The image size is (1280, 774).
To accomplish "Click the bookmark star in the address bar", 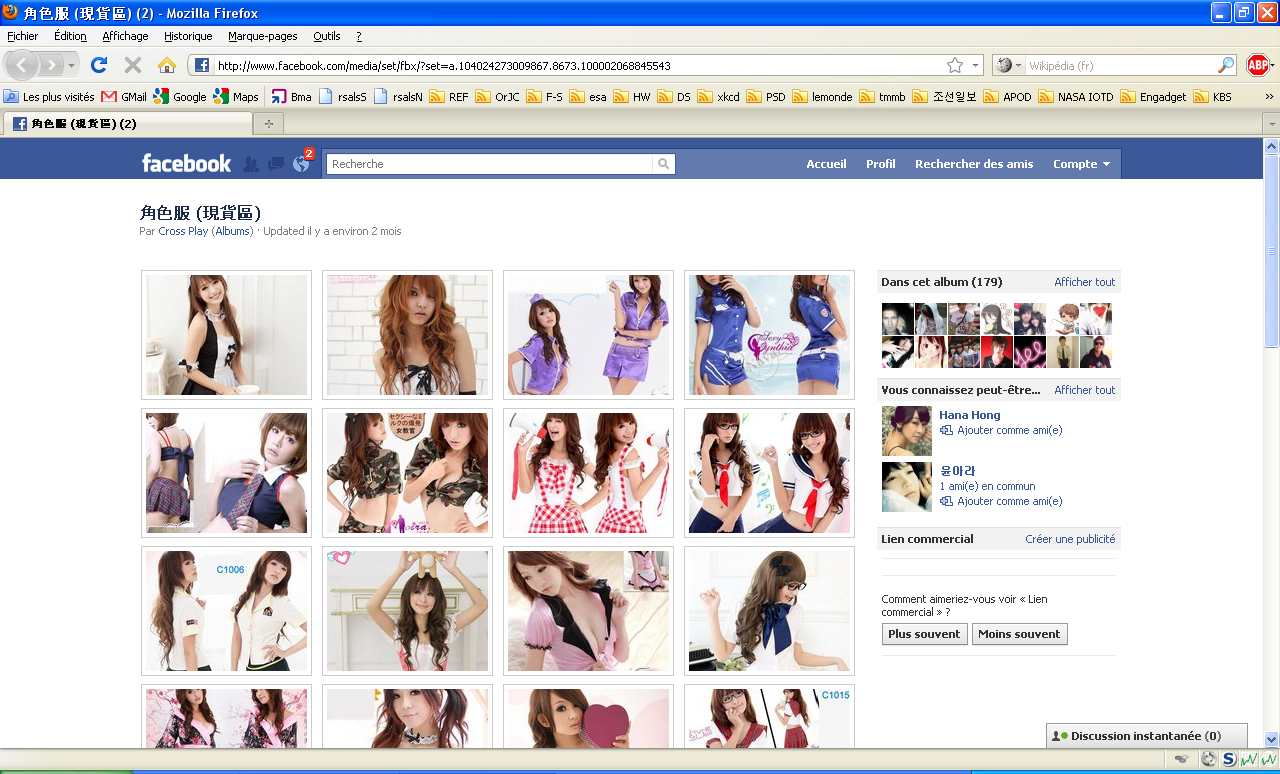I will point(954,65).
